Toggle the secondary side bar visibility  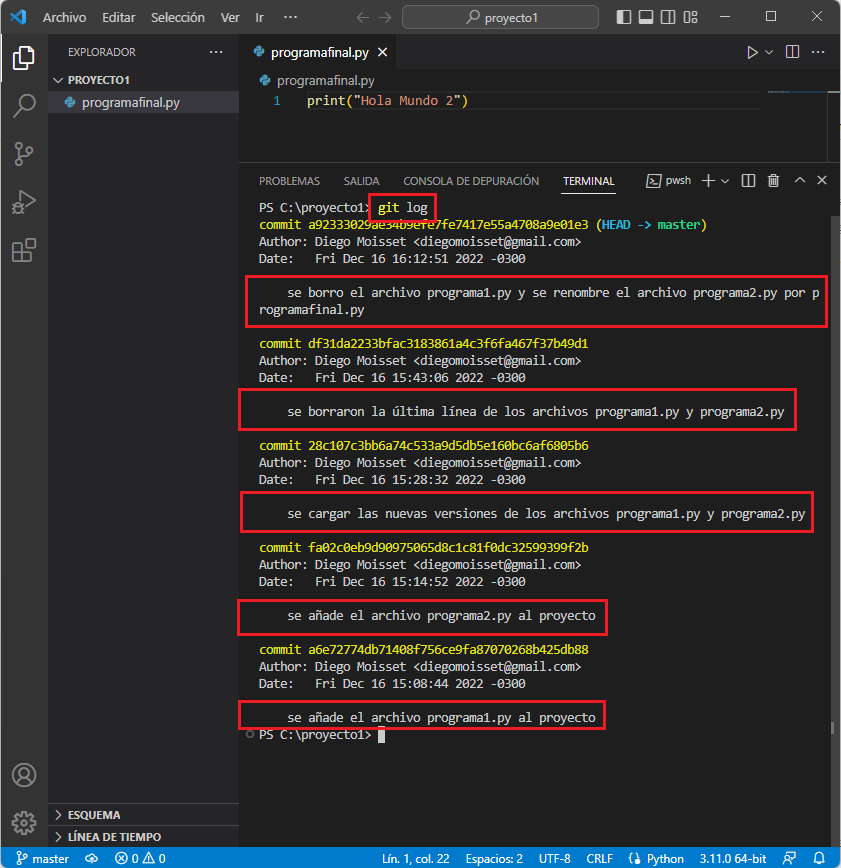668,17
